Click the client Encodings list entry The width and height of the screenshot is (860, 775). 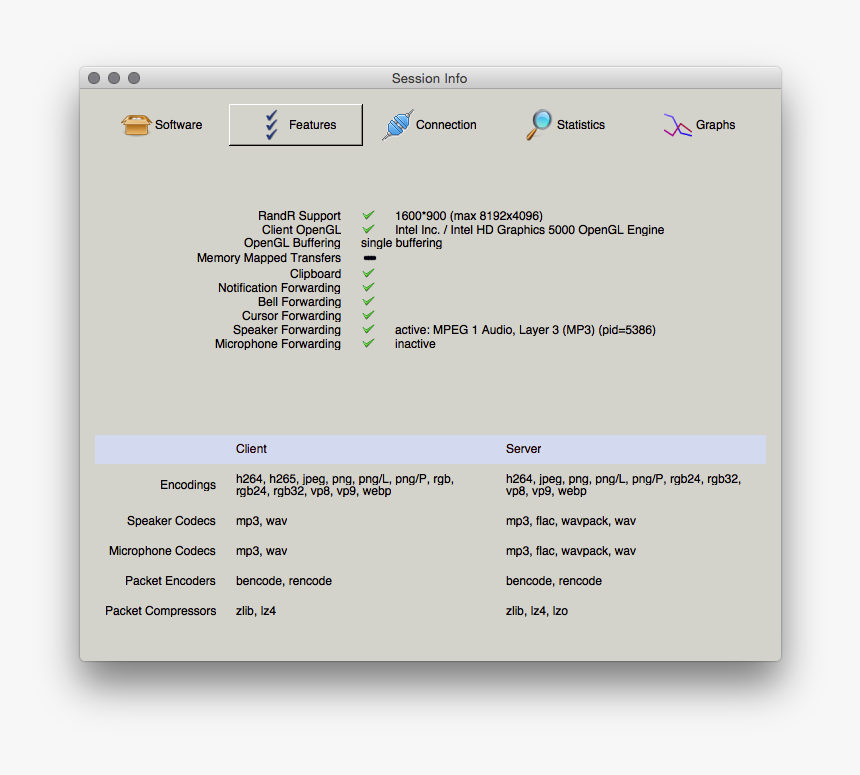click(344, 485)
